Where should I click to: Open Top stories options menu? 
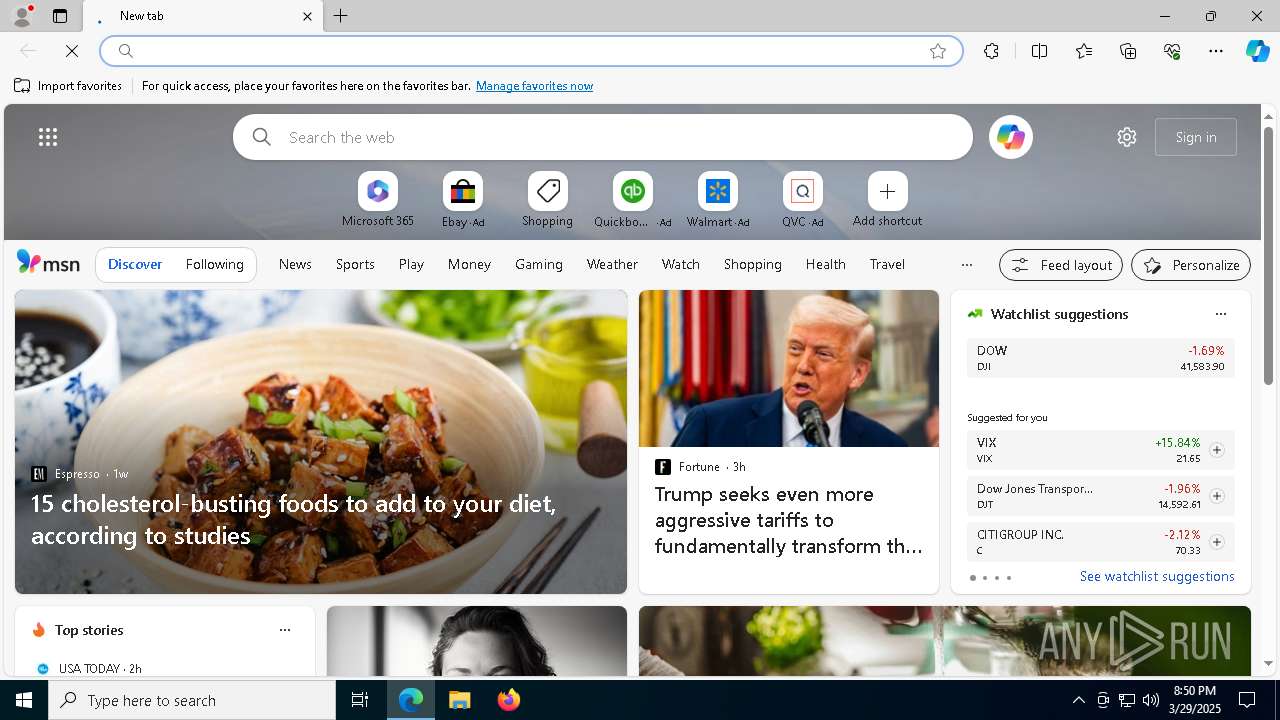click(285, 630)
